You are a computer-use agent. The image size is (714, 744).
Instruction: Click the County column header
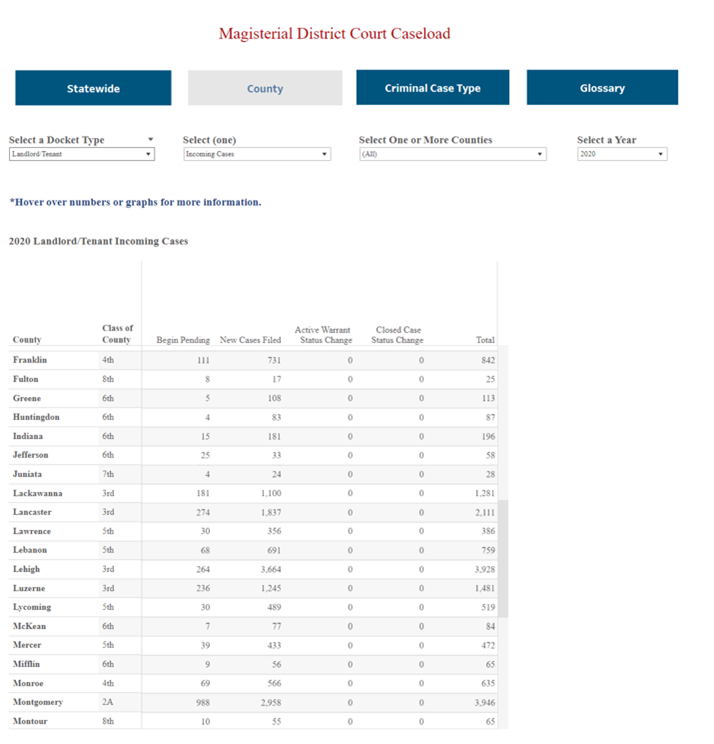27,340
